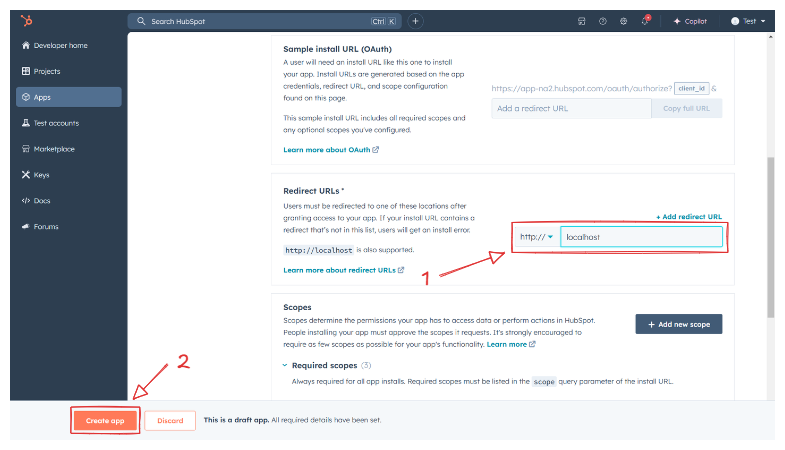Open the Scopes Learn more link

click(x=511, y=344)
